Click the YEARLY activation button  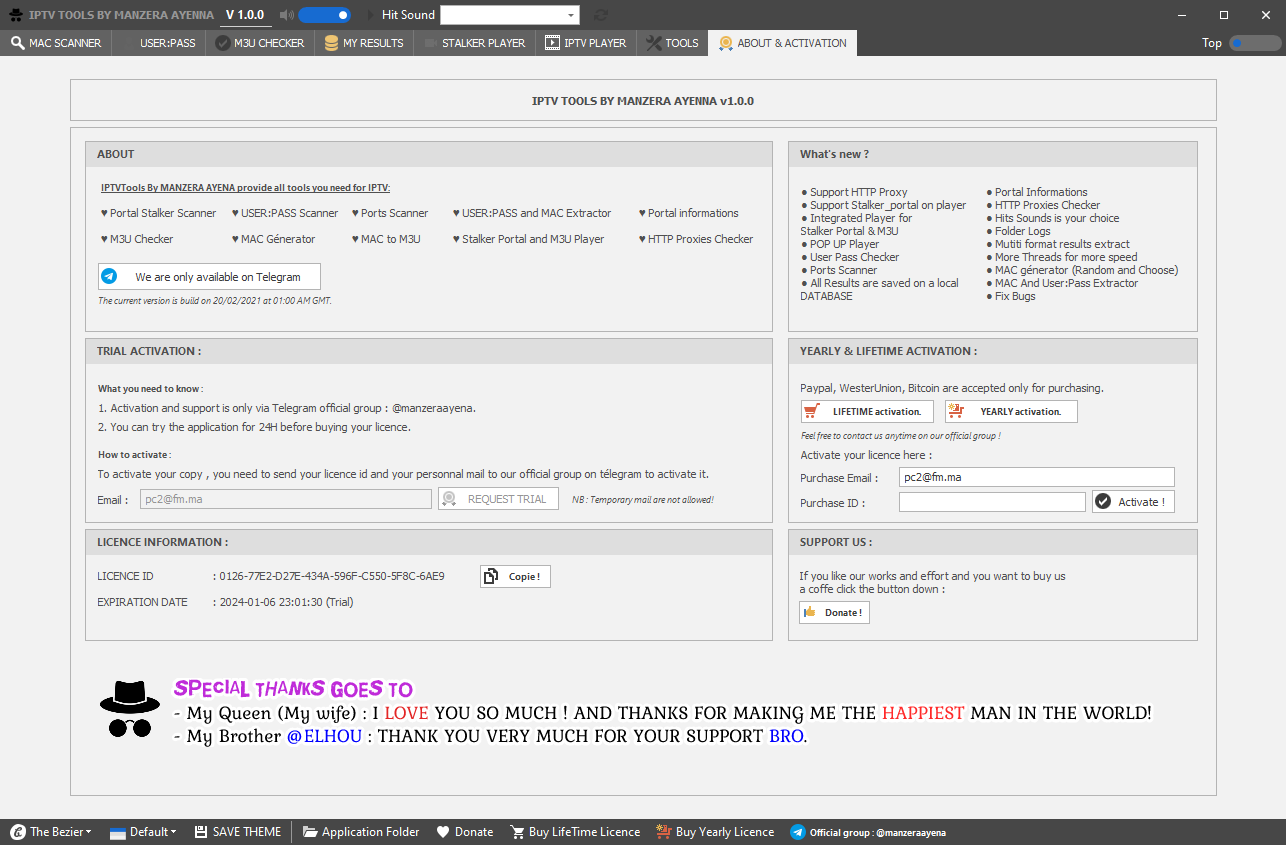coord(1011,411)
